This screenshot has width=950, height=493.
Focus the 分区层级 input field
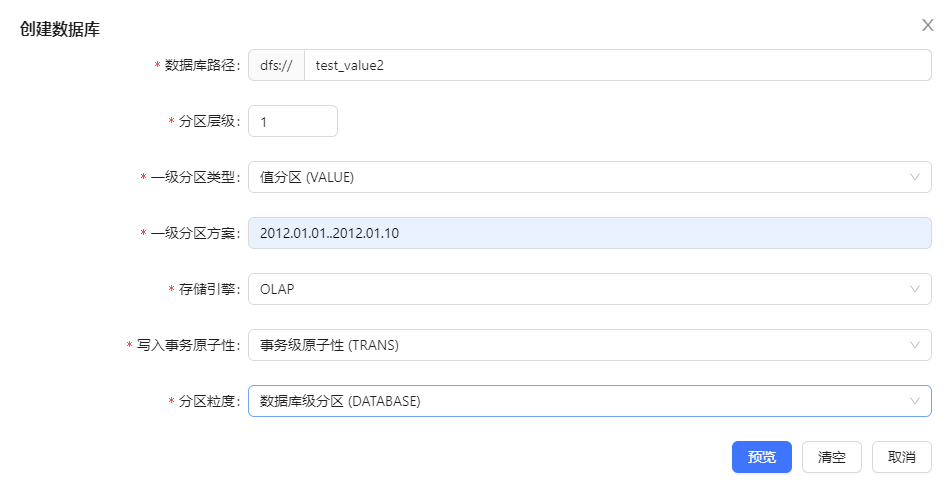(292, 121)
